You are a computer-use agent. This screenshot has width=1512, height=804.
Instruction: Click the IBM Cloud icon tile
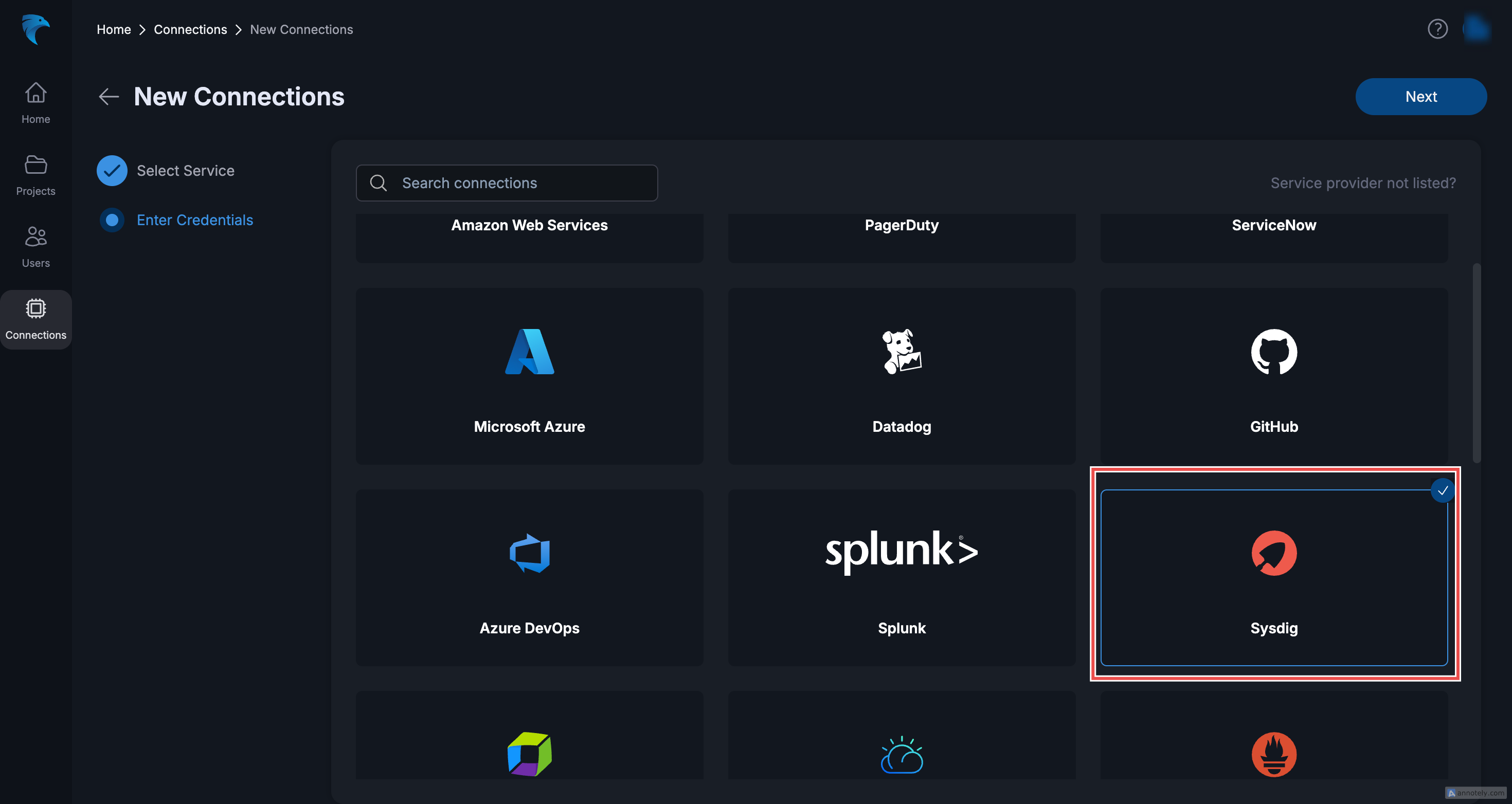[x=901, y=755]
